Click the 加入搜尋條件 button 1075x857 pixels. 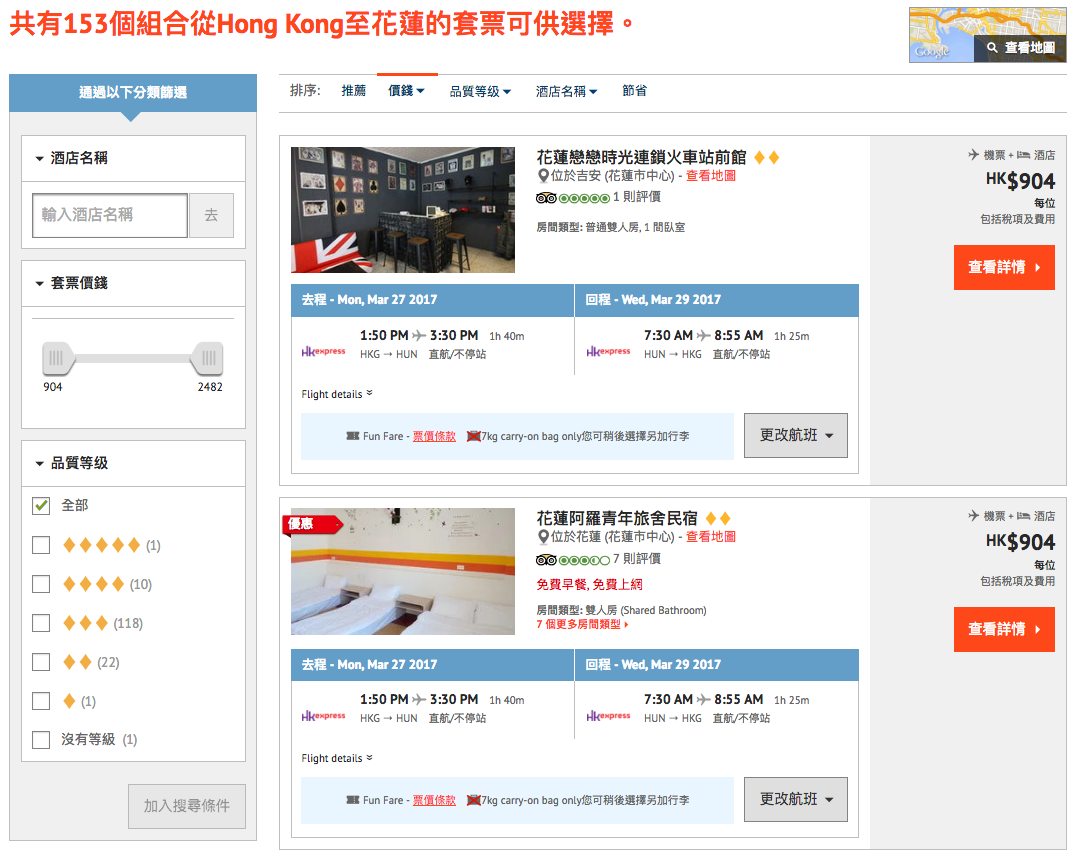[186, 806]
